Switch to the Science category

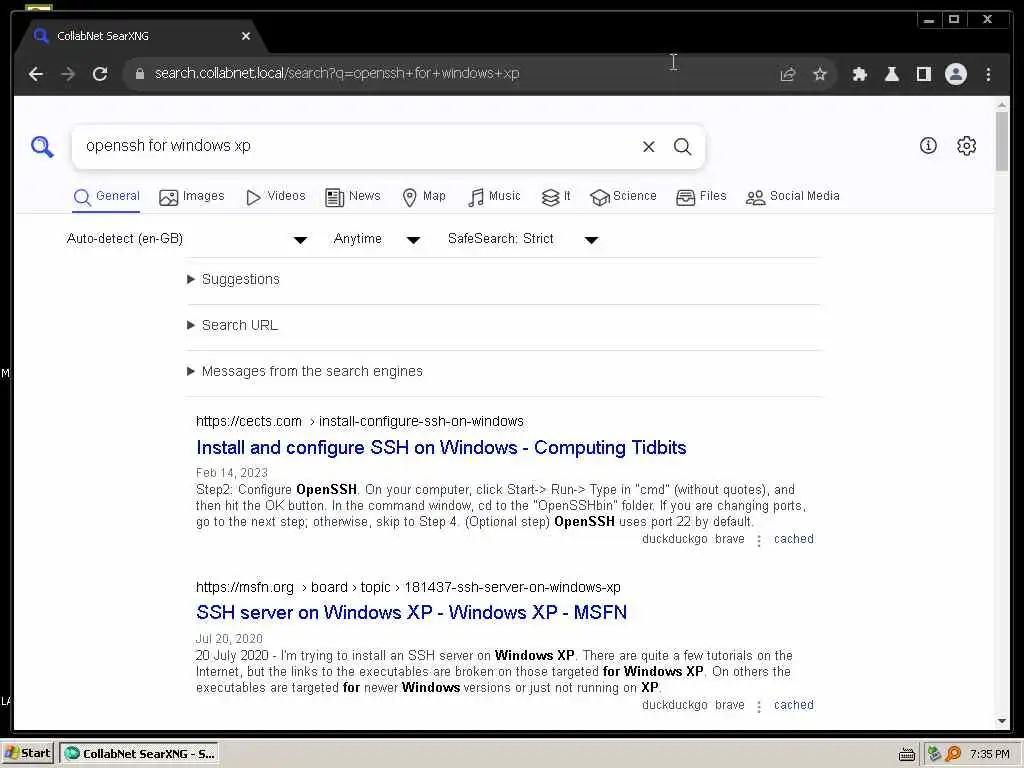(623, 197)
